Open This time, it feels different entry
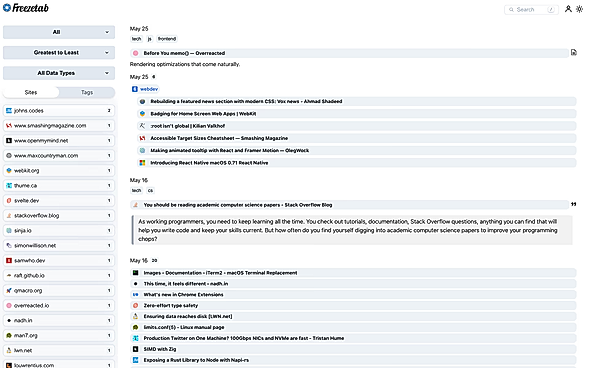The width and height of the screenshot is (589, 368). click(353, 284)
